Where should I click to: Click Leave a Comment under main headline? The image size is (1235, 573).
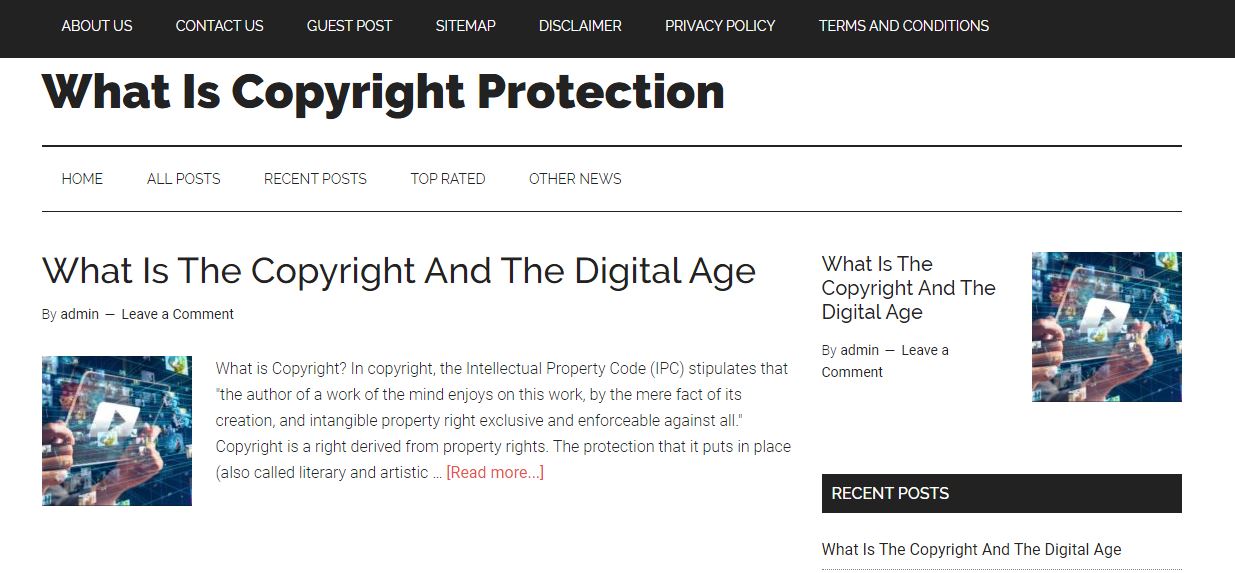pyautogui.click(x=177, y=314)
